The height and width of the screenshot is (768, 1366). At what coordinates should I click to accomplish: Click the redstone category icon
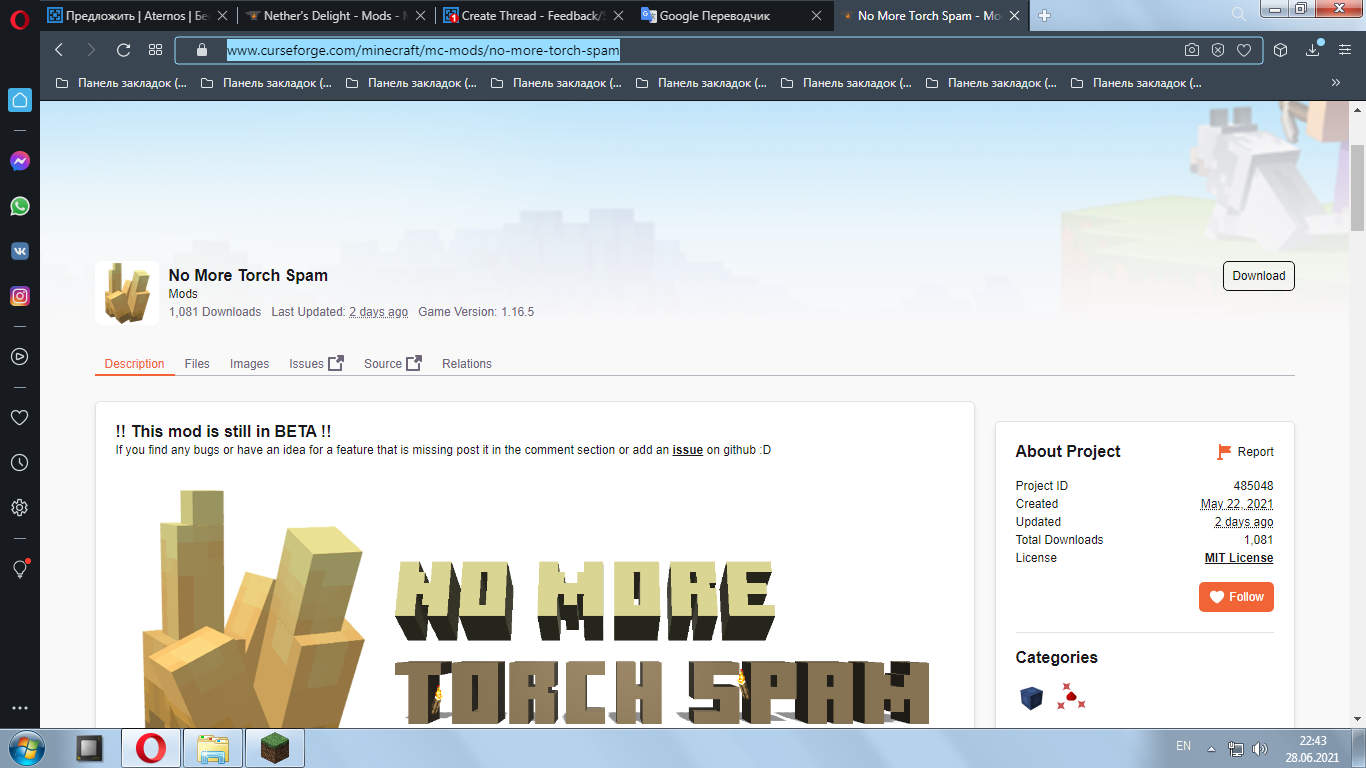coord(1071,697)
